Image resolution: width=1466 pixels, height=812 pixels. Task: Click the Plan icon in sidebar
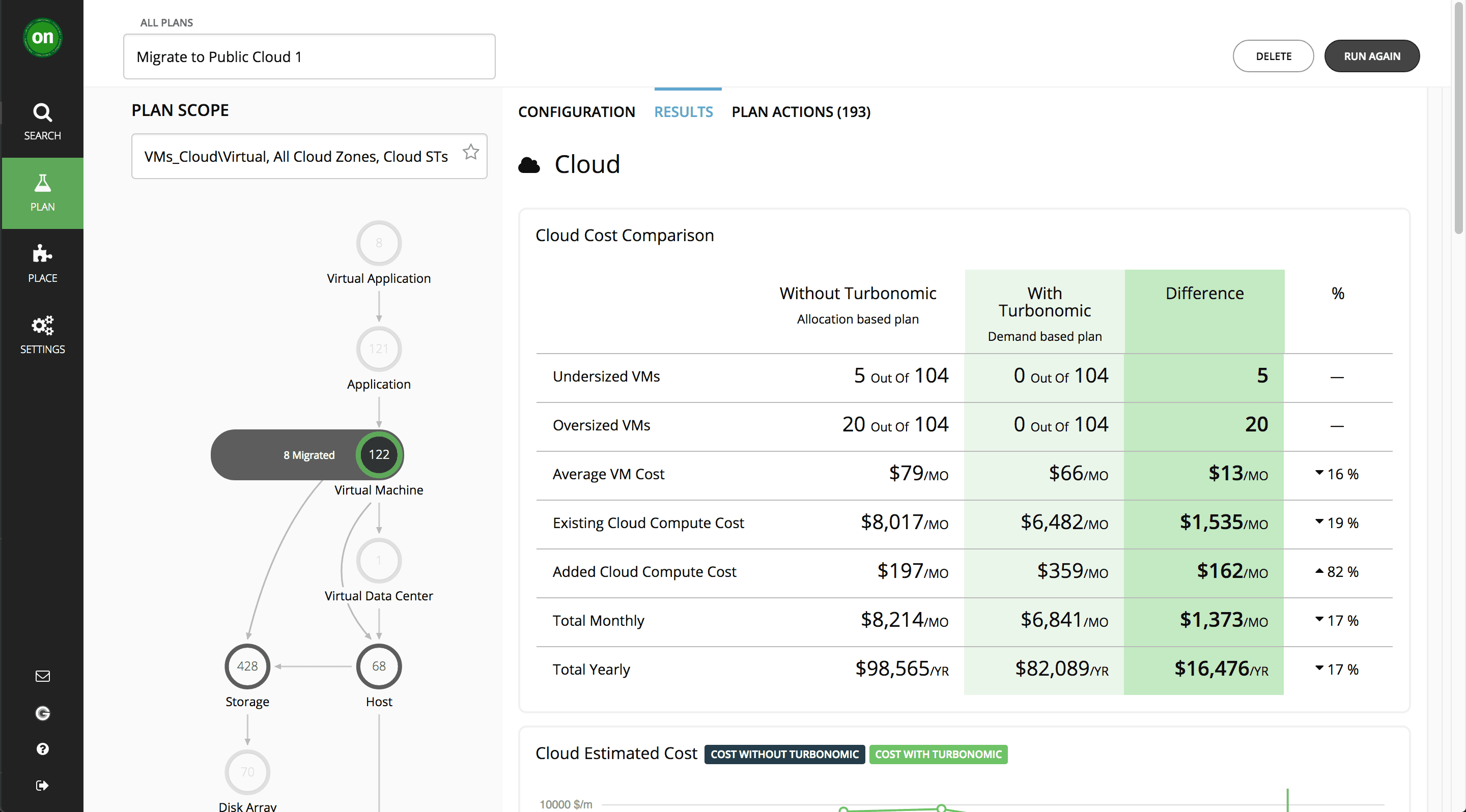pos(43,192)
